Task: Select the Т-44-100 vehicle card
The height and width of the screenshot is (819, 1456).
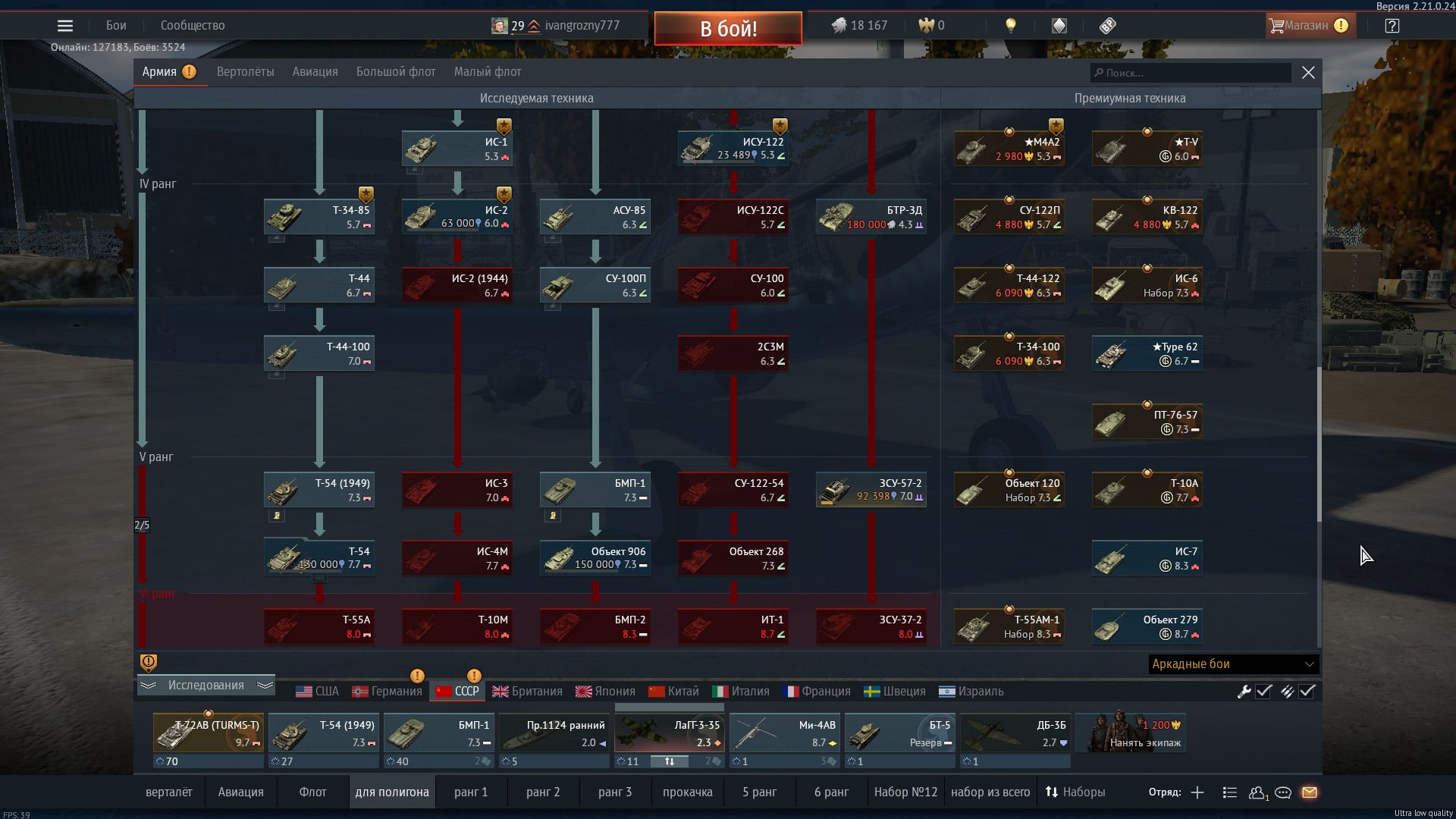Action: point(319,353)
